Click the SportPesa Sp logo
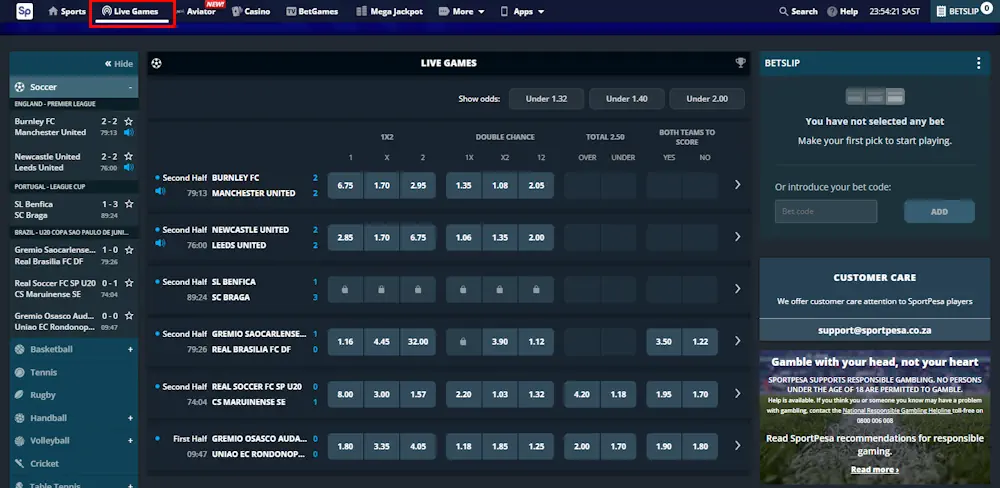 (x=24, y=11)
